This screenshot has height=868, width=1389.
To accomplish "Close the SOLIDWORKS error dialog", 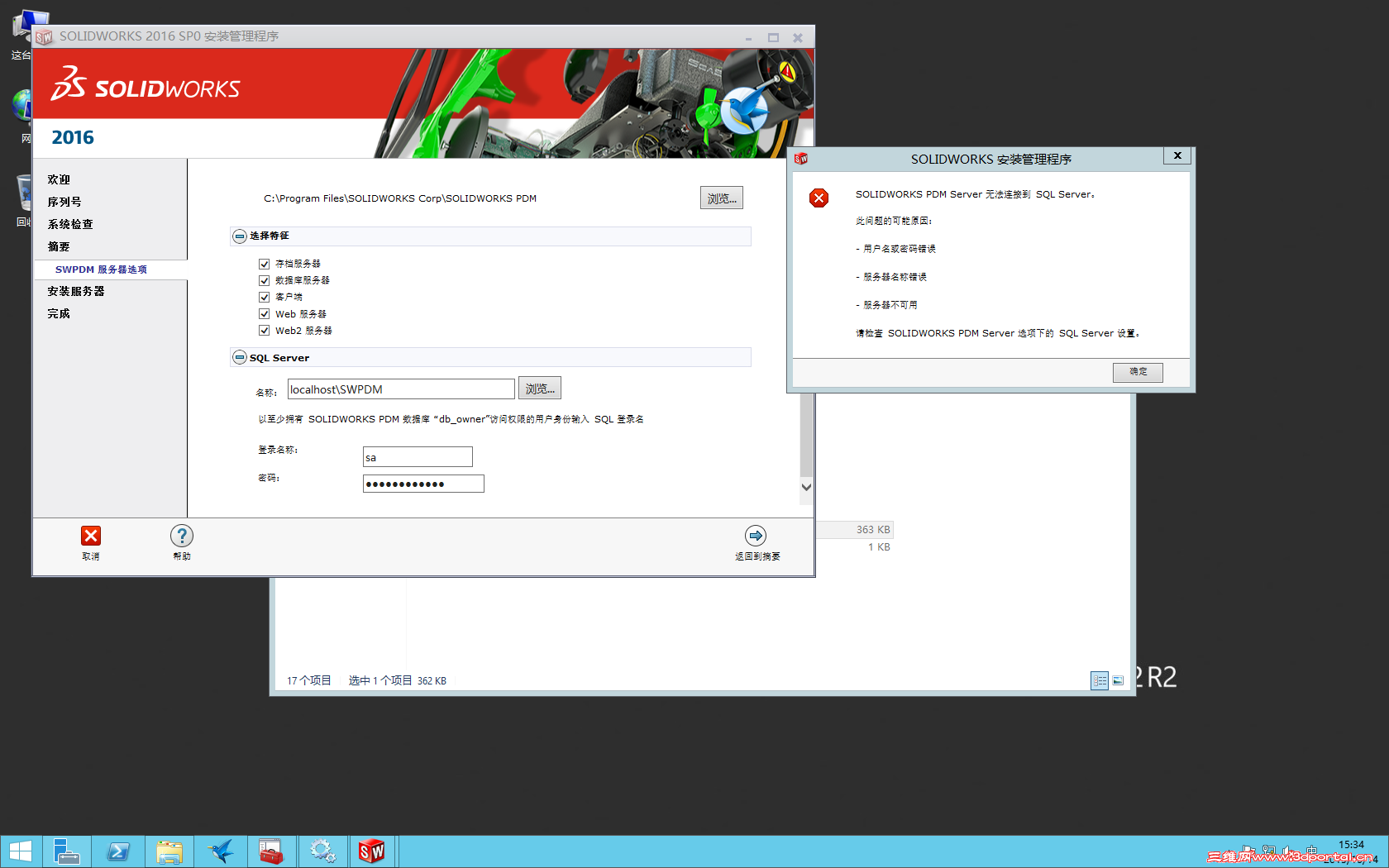I will (x=1177, y=155).
